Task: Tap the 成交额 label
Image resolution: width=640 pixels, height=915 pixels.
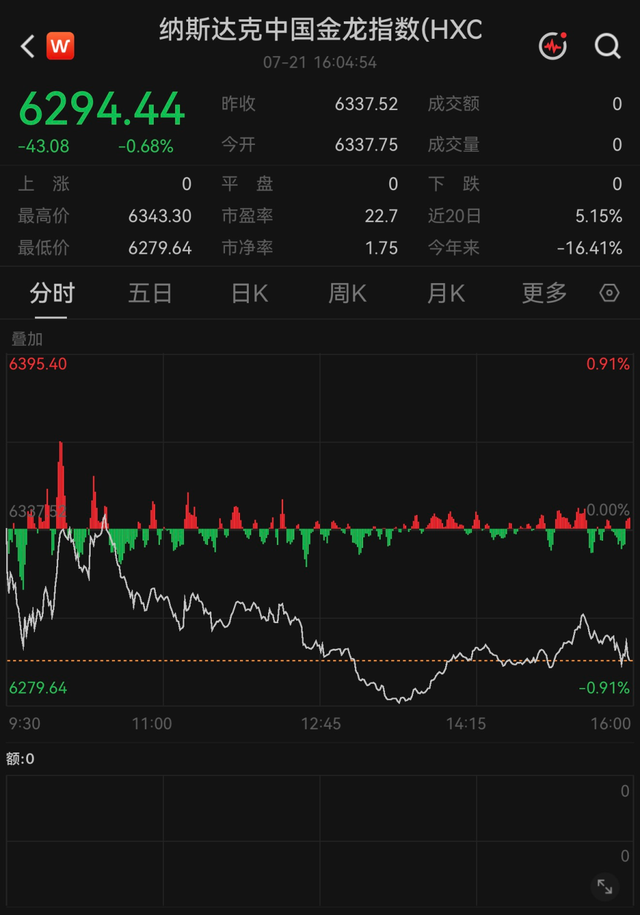Action: tap(453, 104)
